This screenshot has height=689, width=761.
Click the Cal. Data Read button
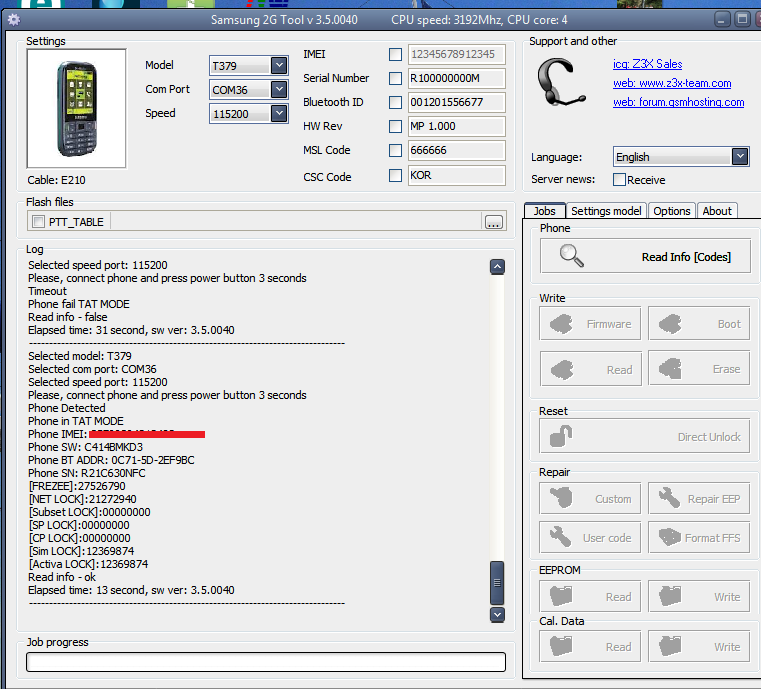click(590, 646)
